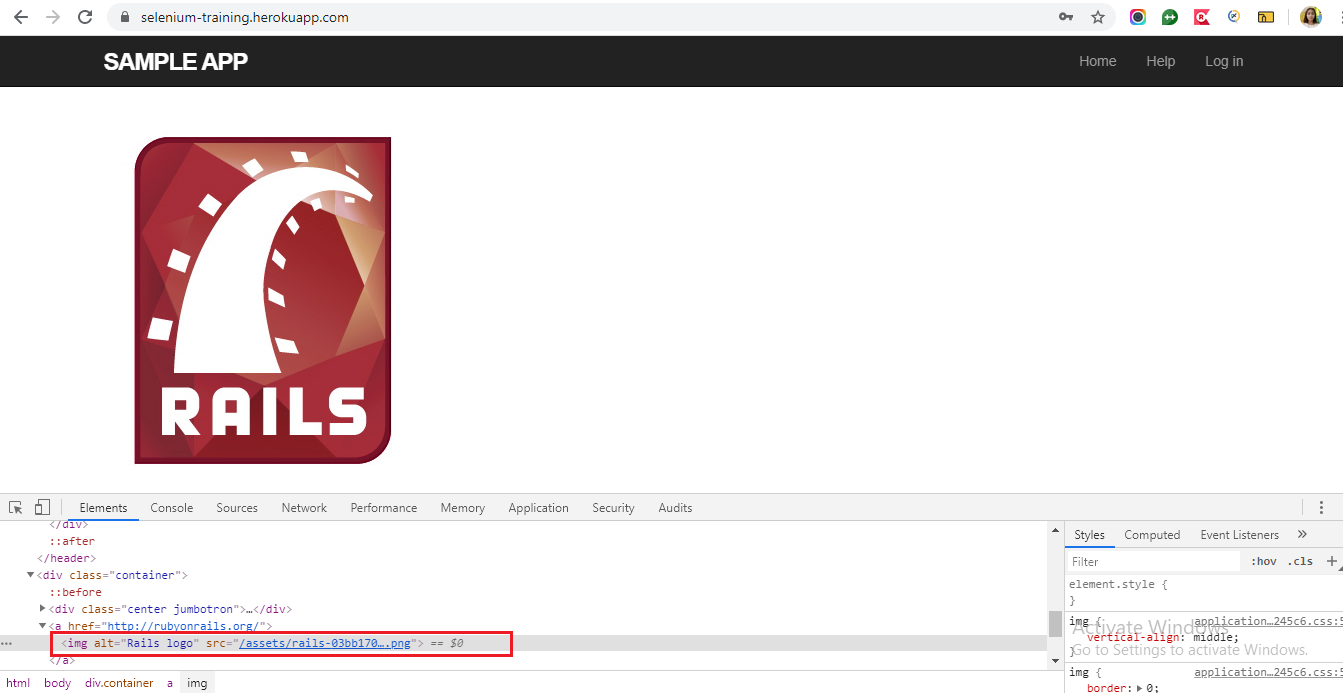Add a new style rule plus icon
The image size is (1343, 693).
click(x=1331, y=561)
